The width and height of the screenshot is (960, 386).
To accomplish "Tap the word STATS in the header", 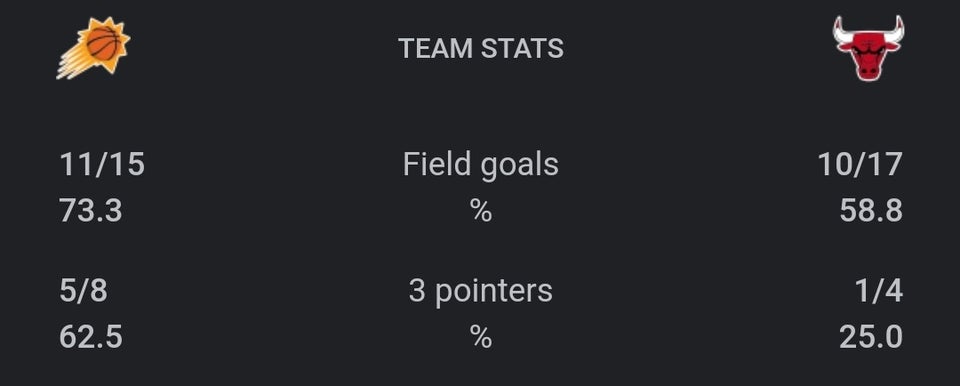I will point(522,49).
